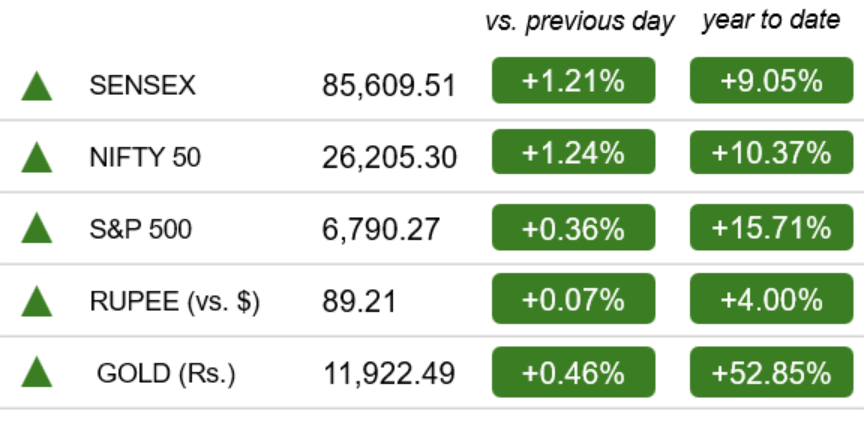This screenshot has height=429, width=864.
Task: Click the +1.24% previous day badge
Action: [574, 151]
